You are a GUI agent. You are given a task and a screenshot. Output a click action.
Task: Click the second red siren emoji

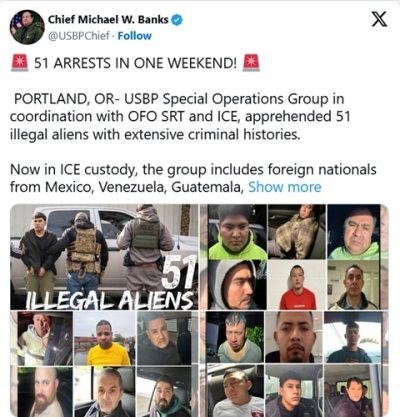(251, 63)
